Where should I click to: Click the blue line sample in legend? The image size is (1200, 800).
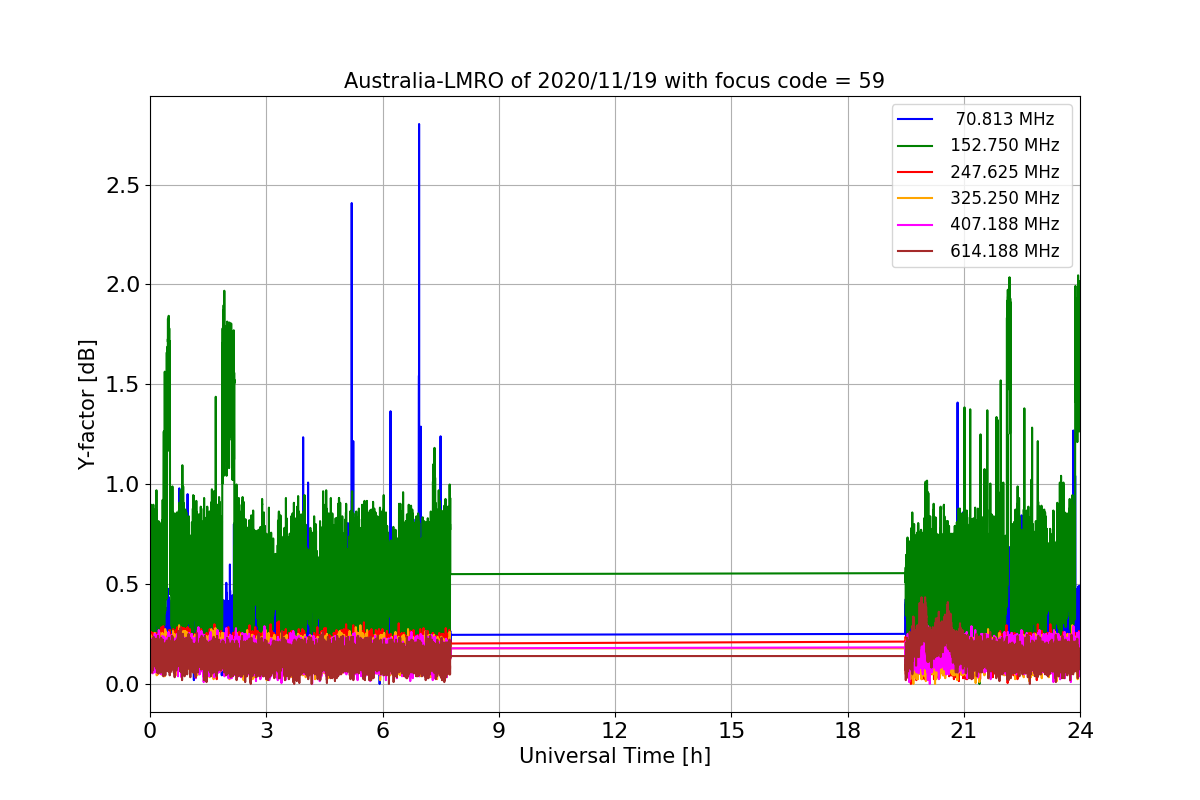click(915, 119)
